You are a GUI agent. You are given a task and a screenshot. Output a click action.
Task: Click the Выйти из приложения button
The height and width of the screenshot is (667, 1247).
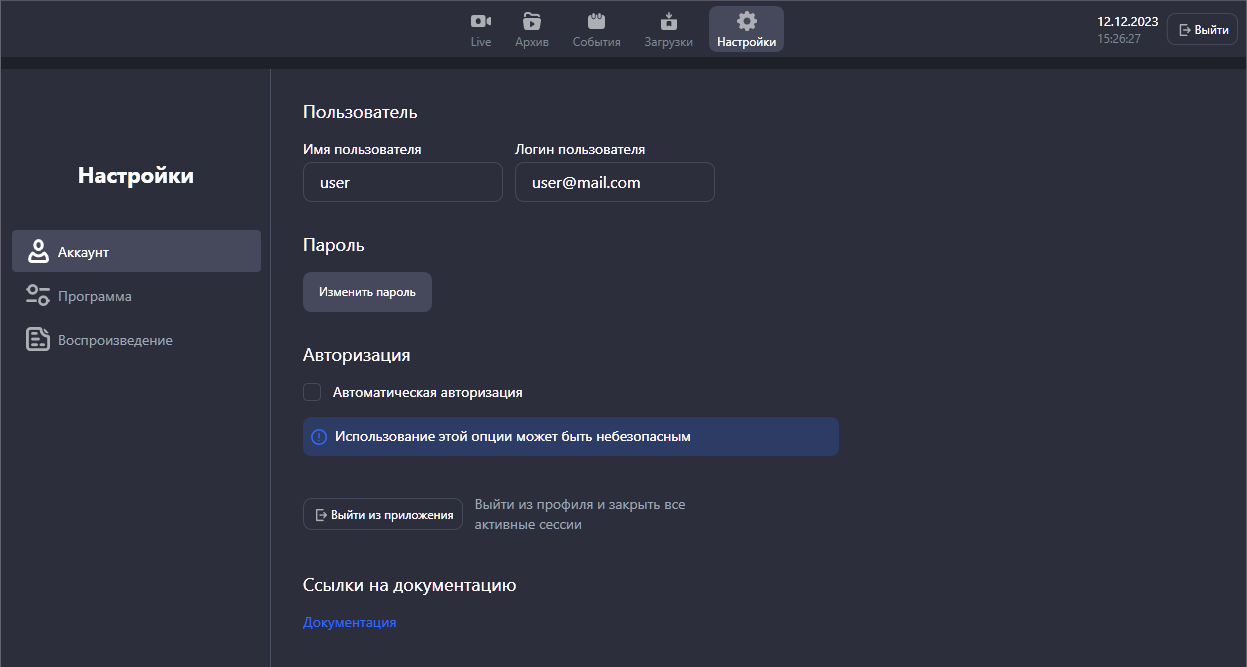point(383,514)
